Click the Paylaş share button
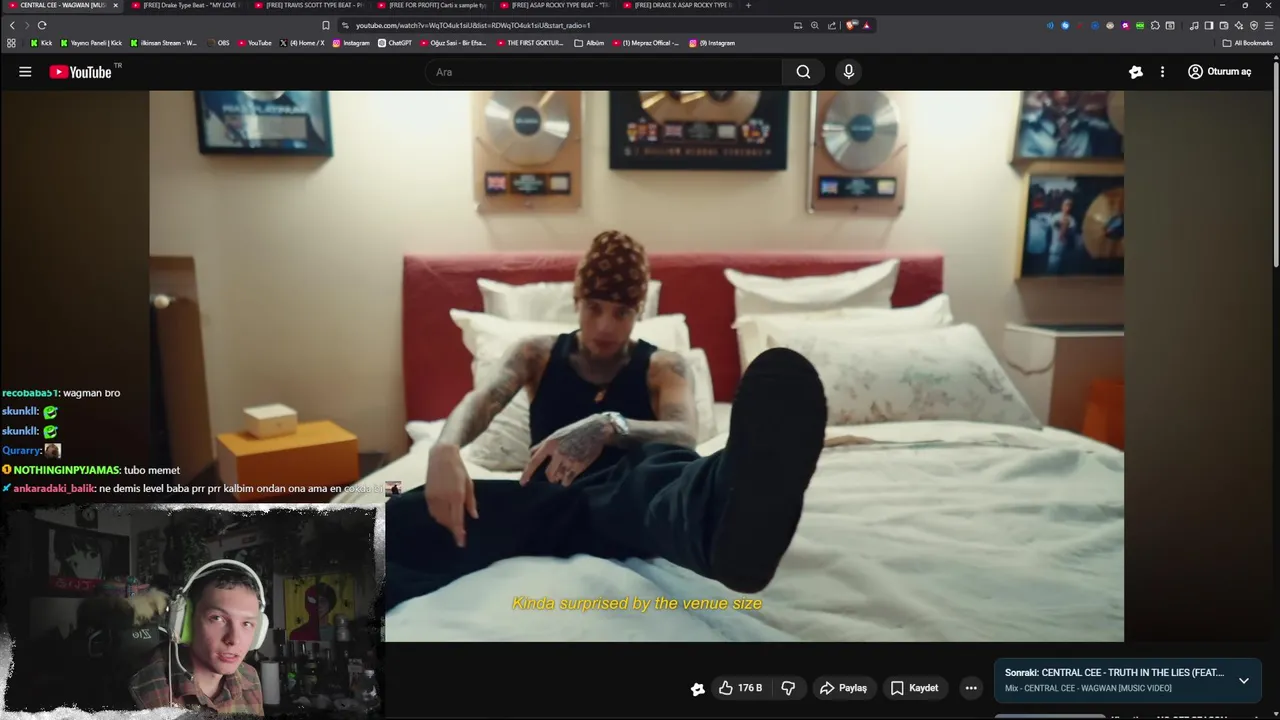Image resolution: width=1280 pixels, height=720 pixels. 843,688
